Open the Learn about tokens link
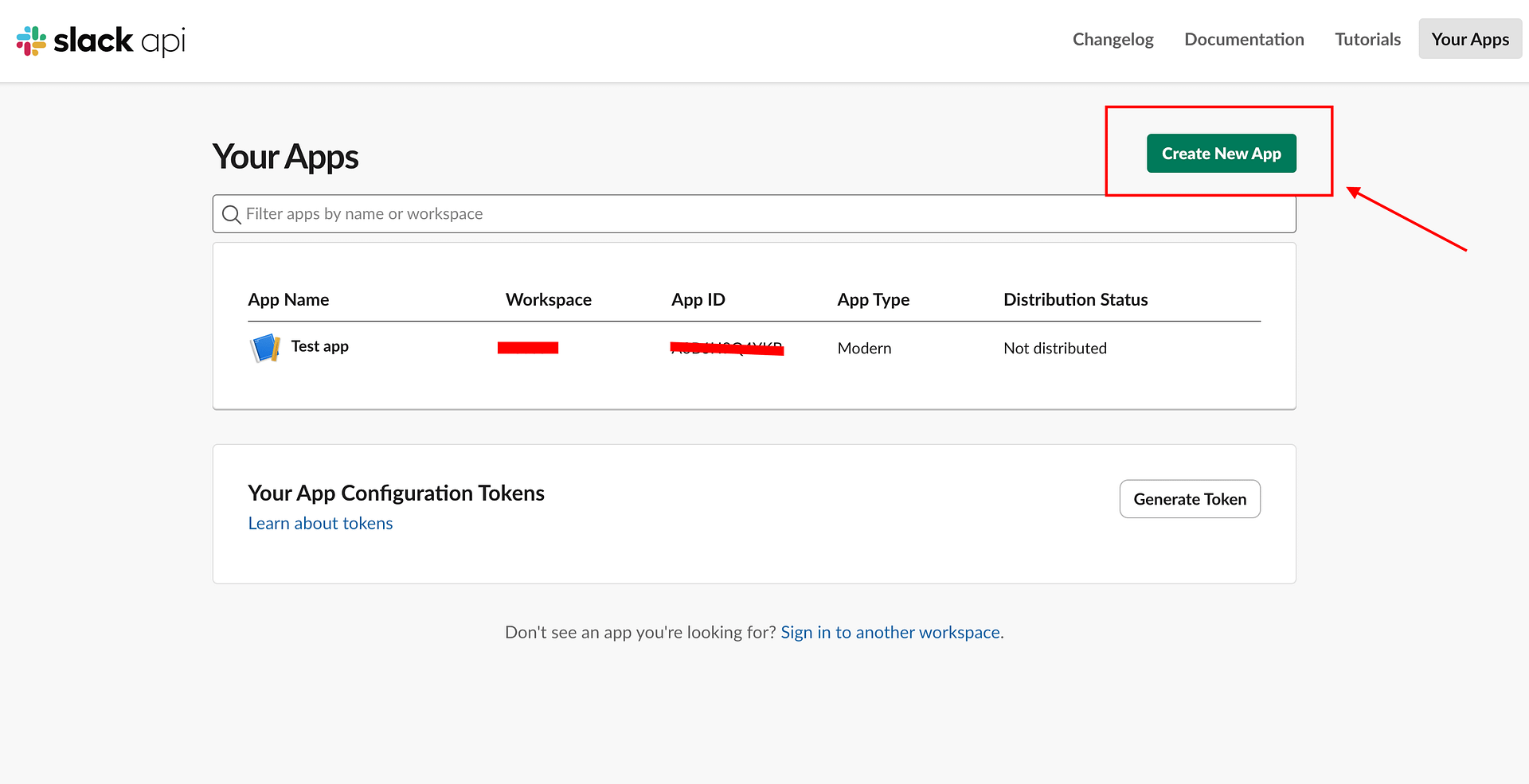 (x=320, y=523)
